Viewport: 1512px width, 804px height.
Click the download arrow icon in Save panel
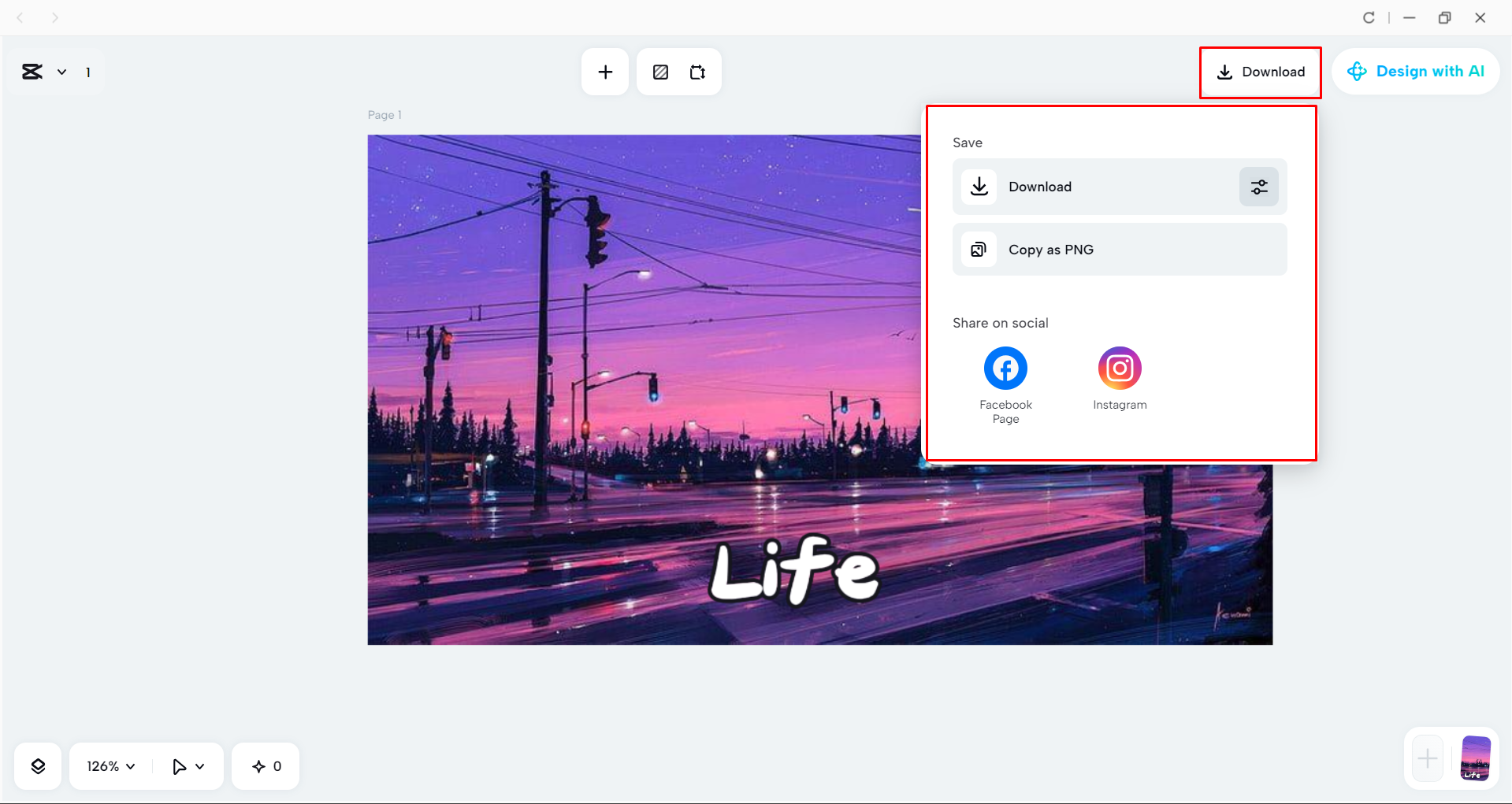point(979,187)
